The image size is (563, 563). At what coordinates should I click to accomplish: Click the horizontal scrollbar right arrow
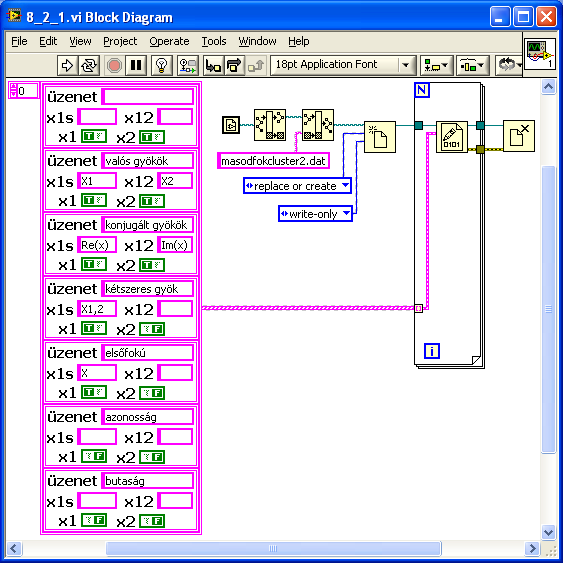click(x=532, y=548)
